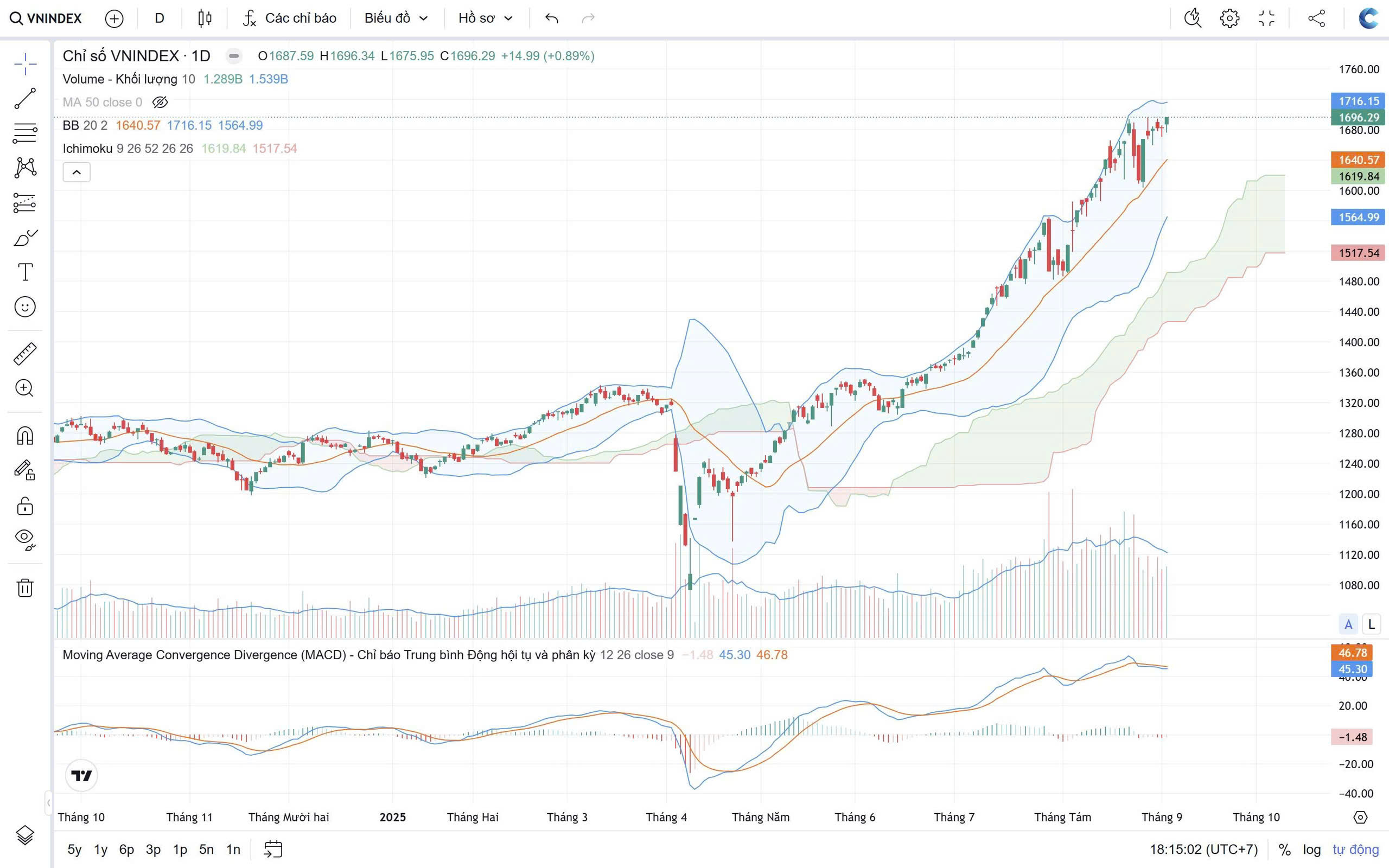Click the tự động auto scale button

(1355, 849)
